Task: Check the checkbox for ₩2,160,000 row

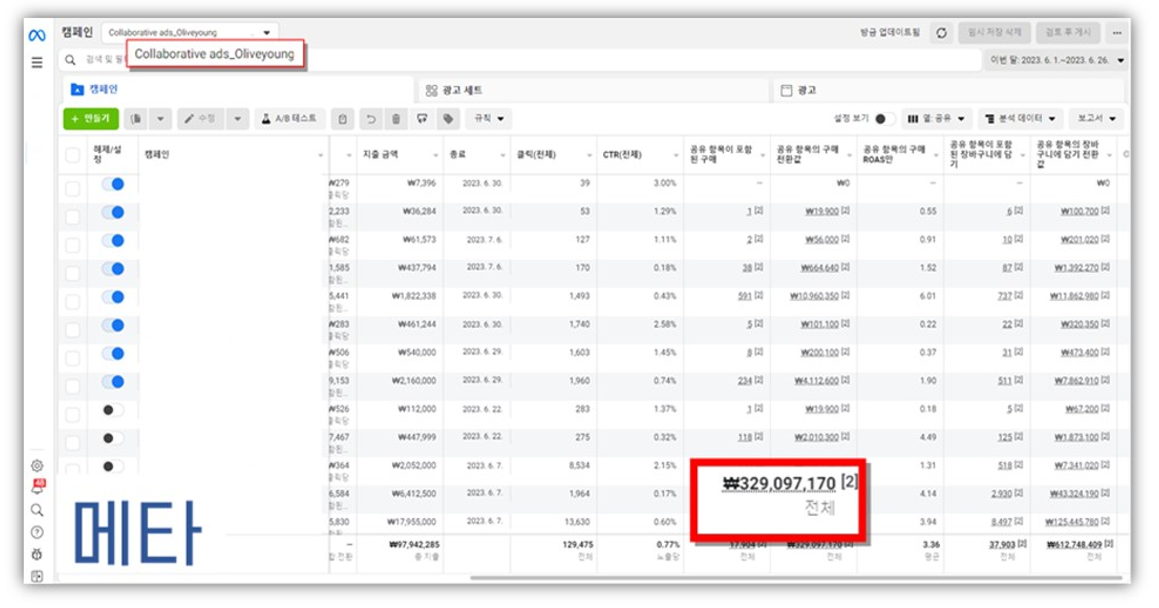Action: 72,386
